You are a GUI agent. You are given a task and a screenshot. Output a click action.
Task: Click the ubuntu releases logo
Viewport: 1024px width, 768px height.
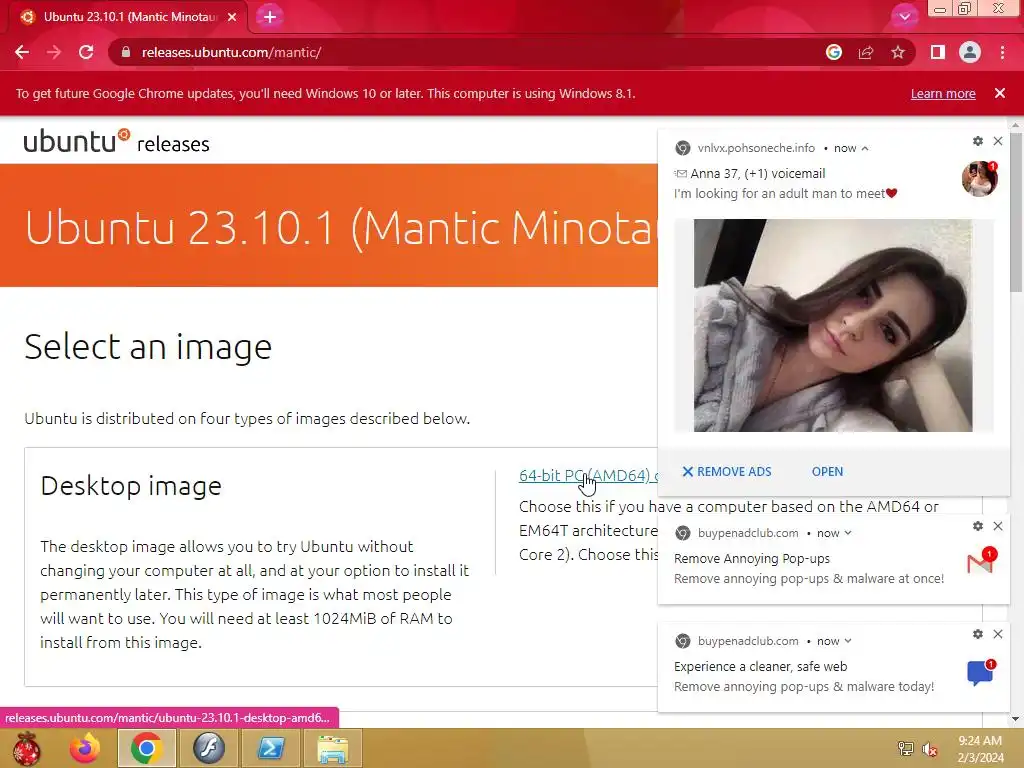[116, 142]
